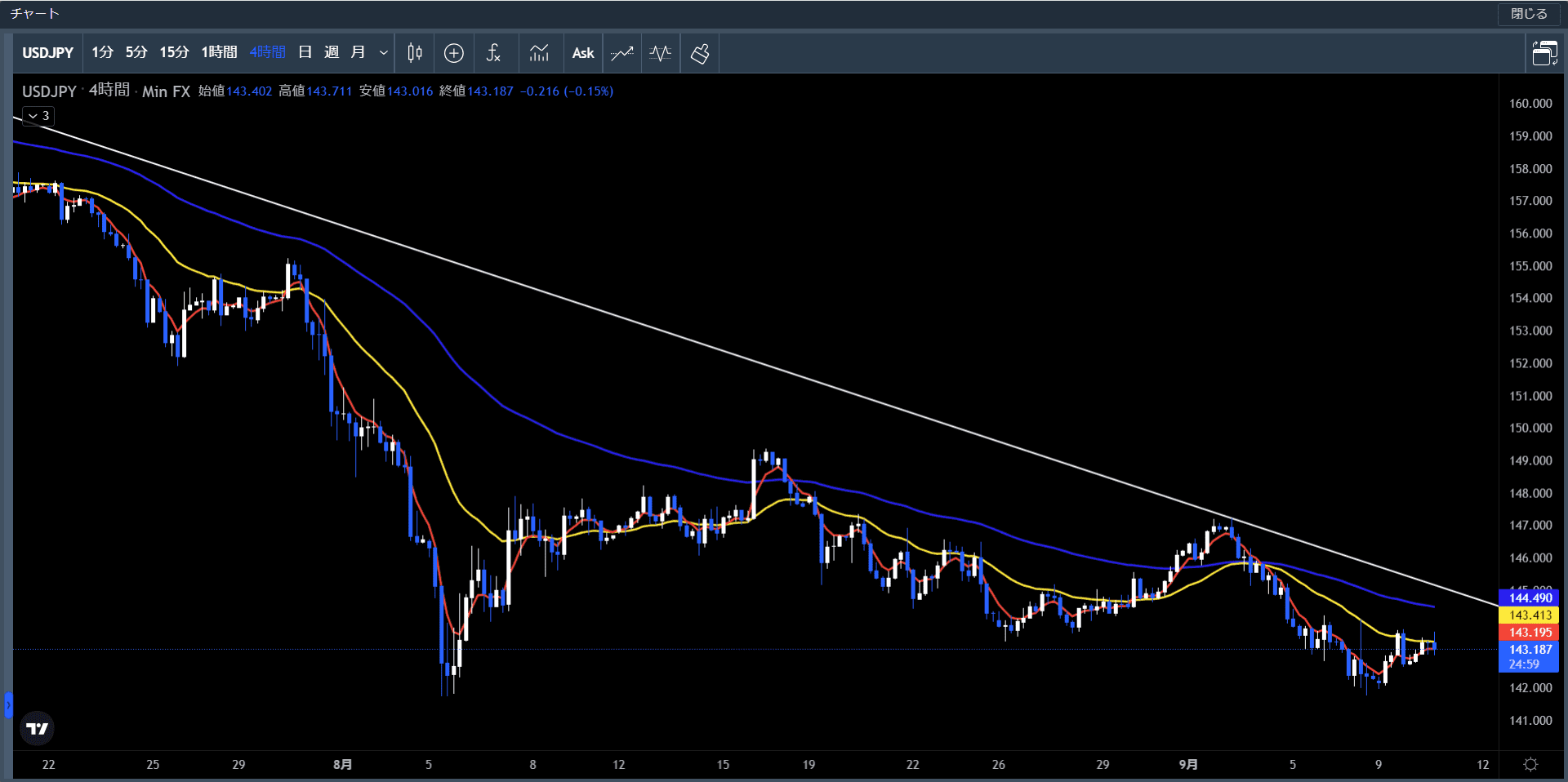This screenshot has width=1568, height=782.
Task: Click the blue 144.490 price label
Action: click(x=1530, y=598)
